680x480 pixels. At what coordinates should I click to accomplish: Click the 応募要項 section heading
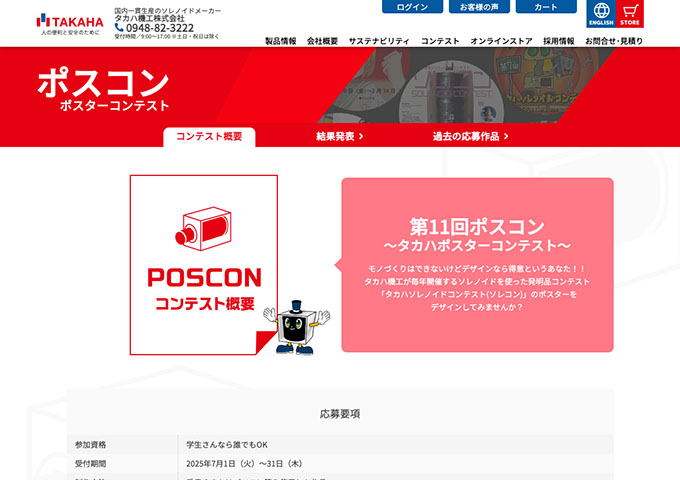[340, 414]
